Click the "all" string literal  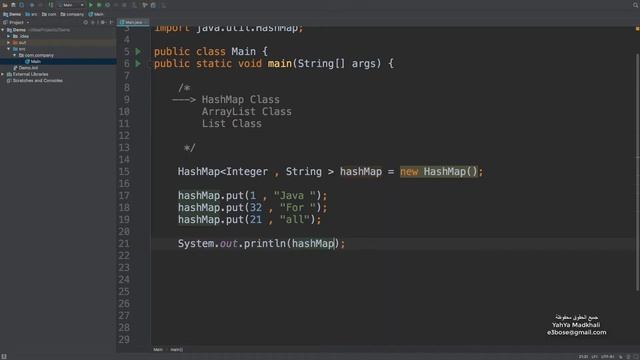pos(295,220)
